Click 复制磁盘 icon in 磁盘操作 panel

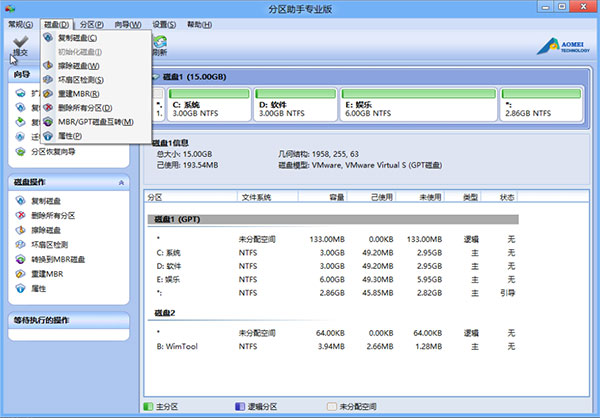(22, 201)
